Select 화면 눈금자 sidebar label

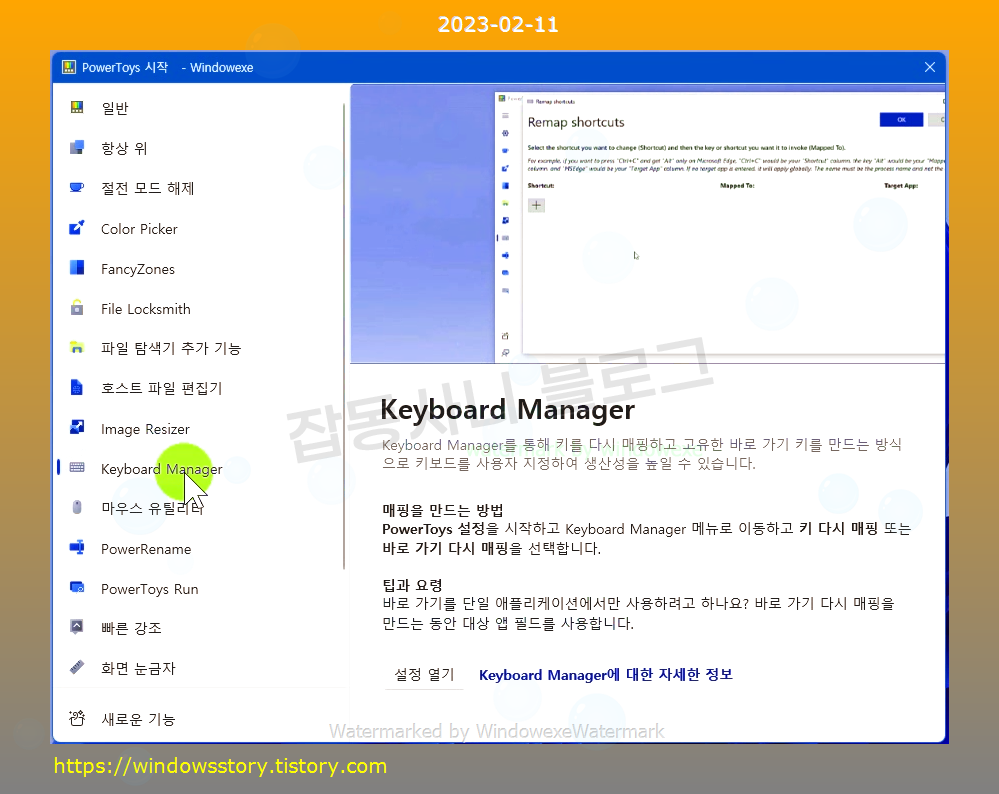click(138, 668)
